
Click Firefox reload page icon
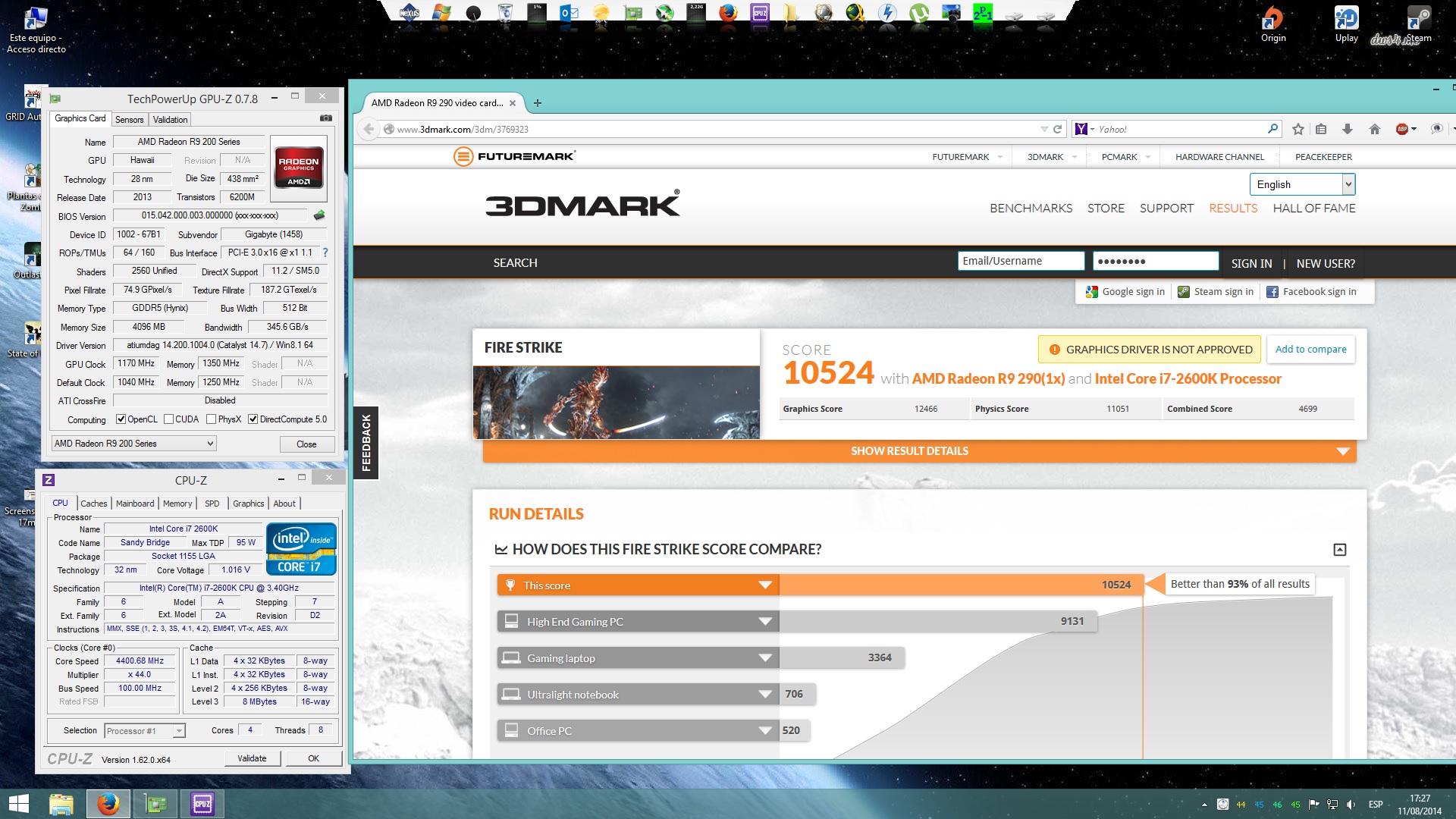pos(1057,129)
